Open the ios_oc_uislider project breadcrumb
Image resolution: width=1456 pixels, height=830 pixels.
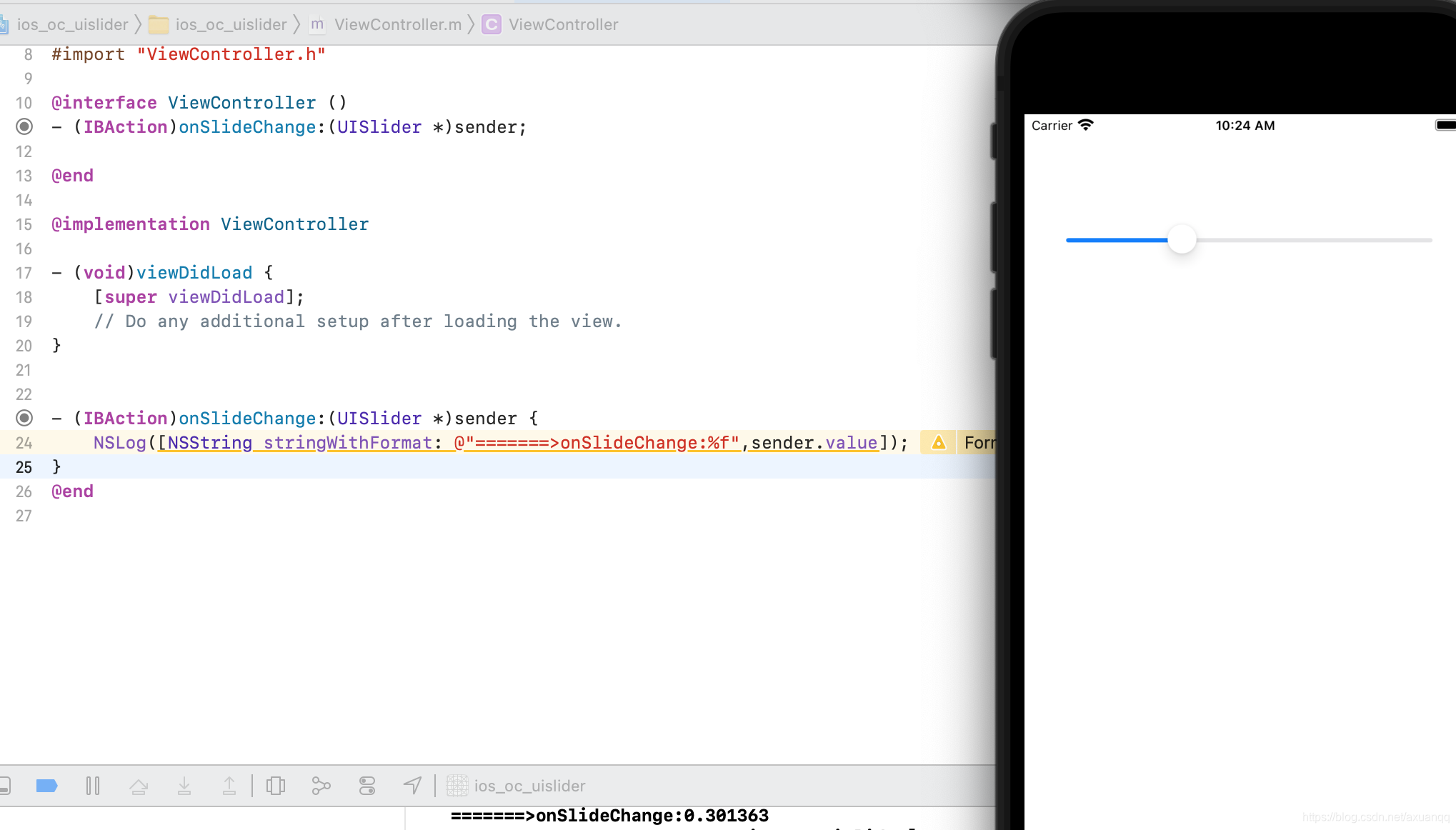71,25
